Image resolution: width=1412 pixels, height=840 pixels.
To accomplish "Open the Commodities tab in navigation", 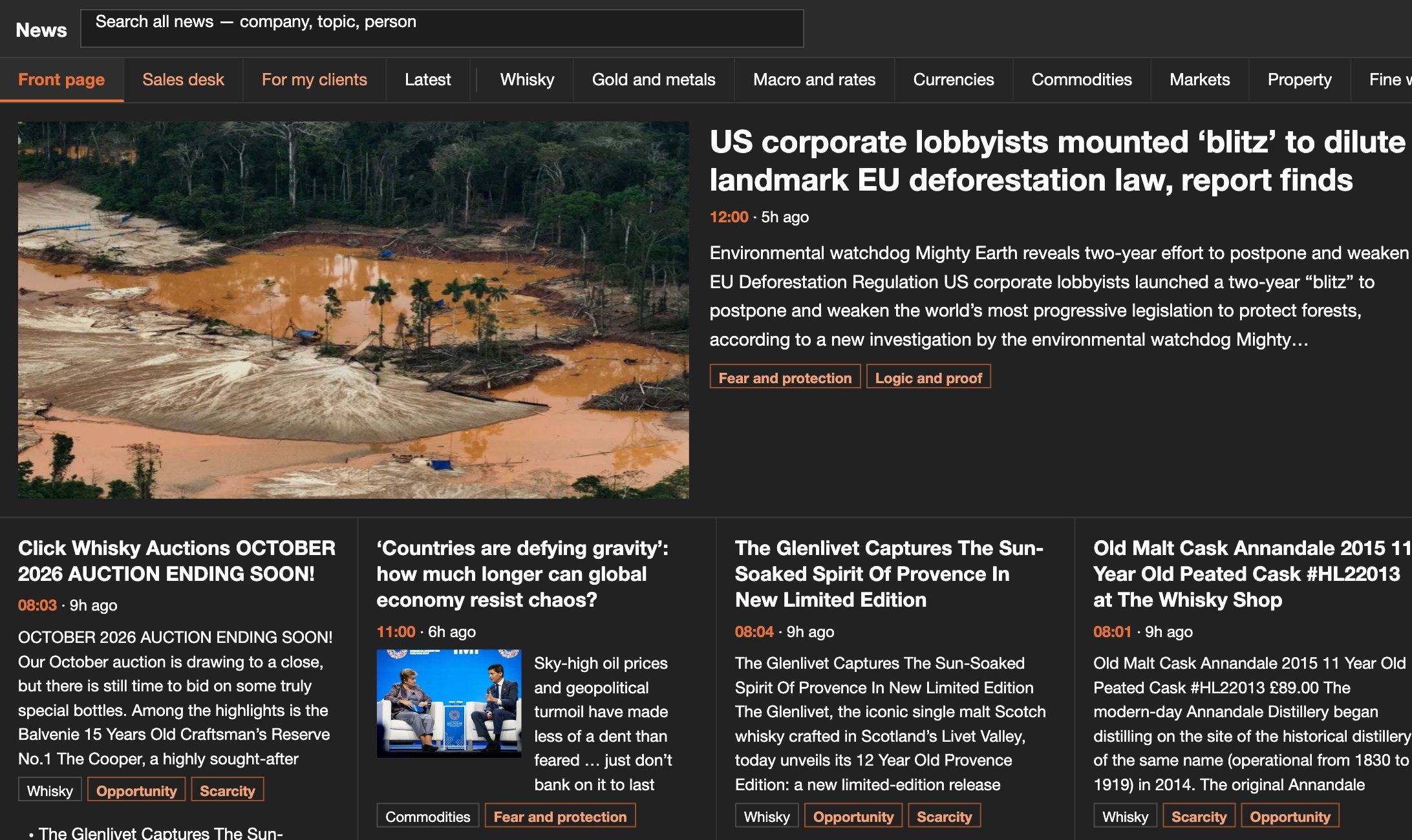I will click(1082, 79).
